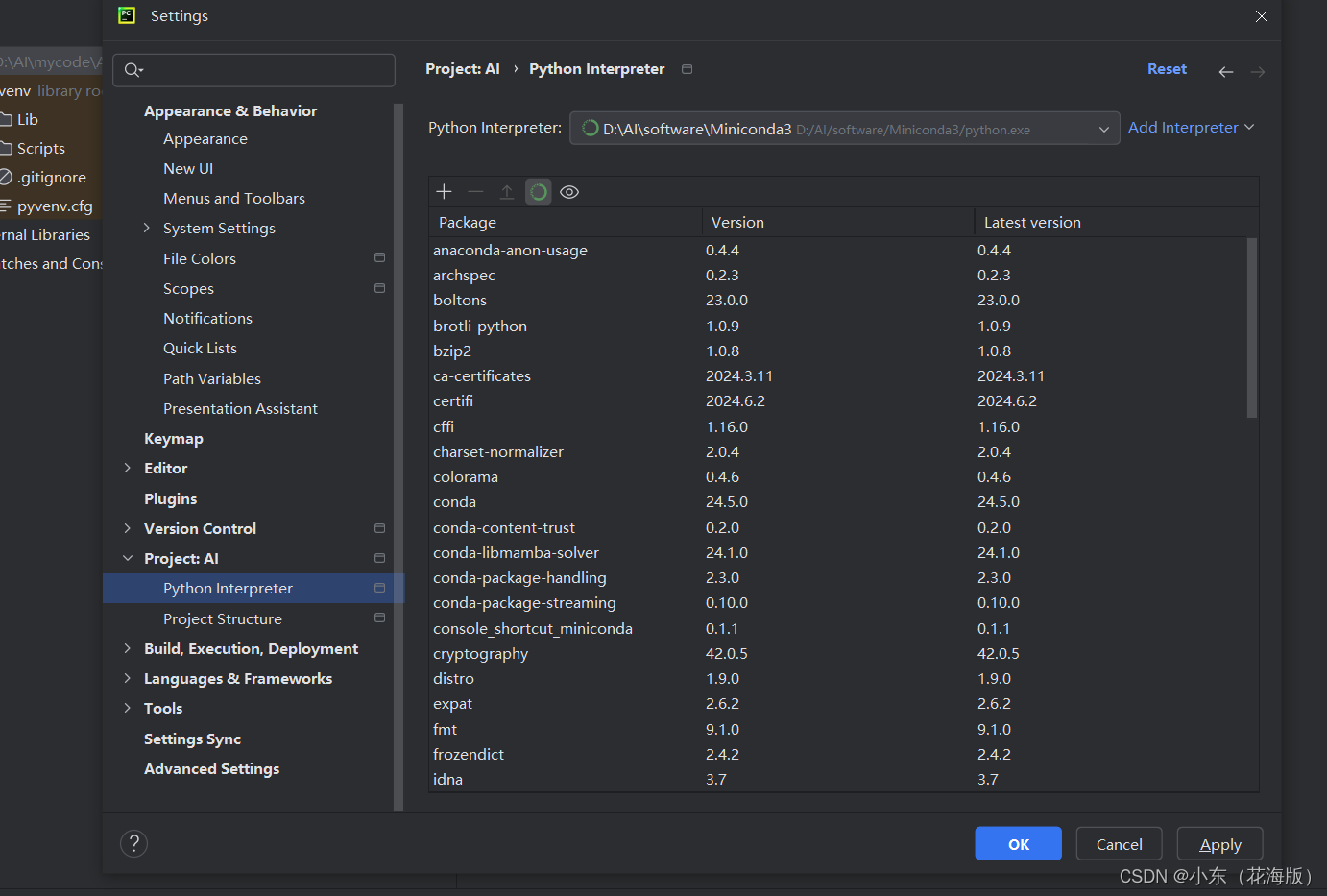Open Presentation Assistant settings
This screenshot has width=1327, height=896.
(x=240, y=409)
